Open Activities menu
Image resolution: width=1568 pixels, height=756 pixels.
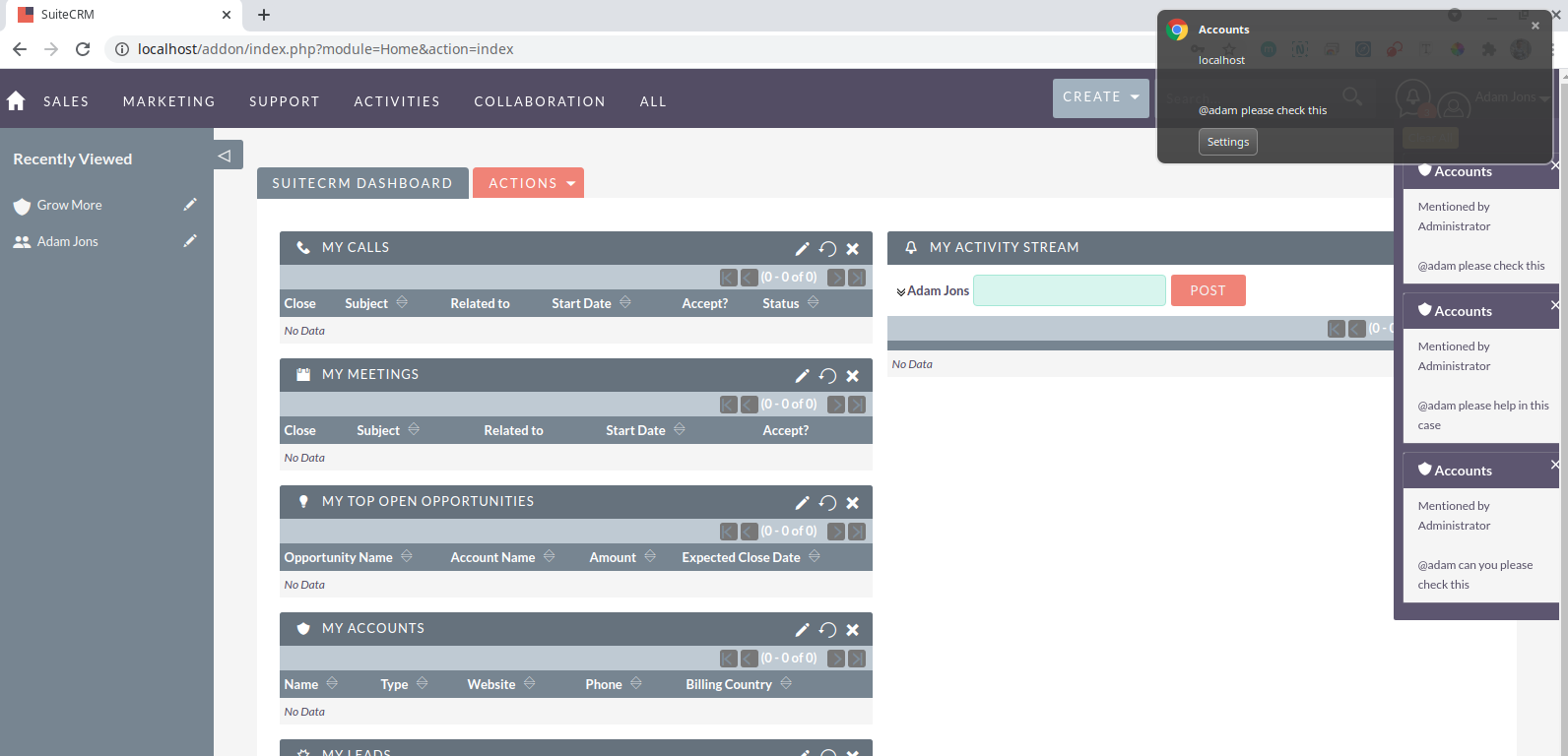397,101
